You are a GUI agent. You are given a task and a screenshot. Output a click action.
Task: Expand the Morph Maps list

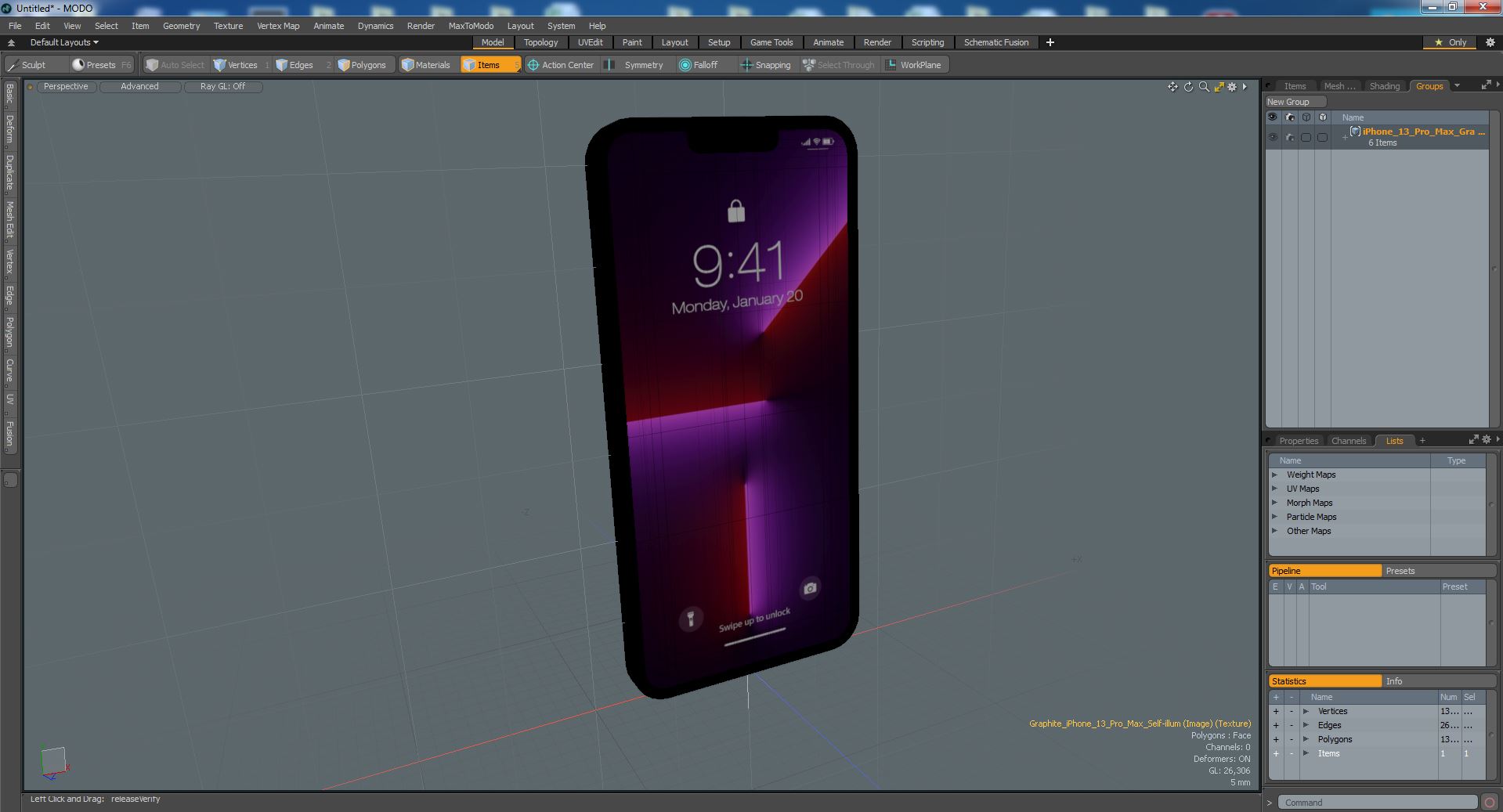[1275, 503]
